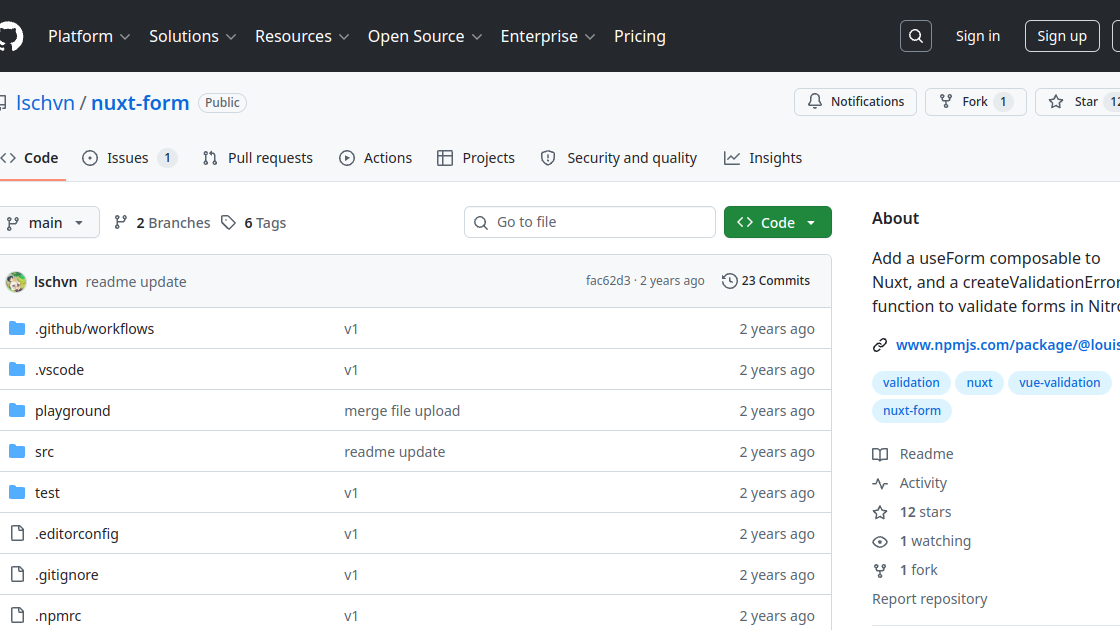Screen dimensions: 1120x630
Task: Open lschvn author link in commit row
Action: [56, 282]
